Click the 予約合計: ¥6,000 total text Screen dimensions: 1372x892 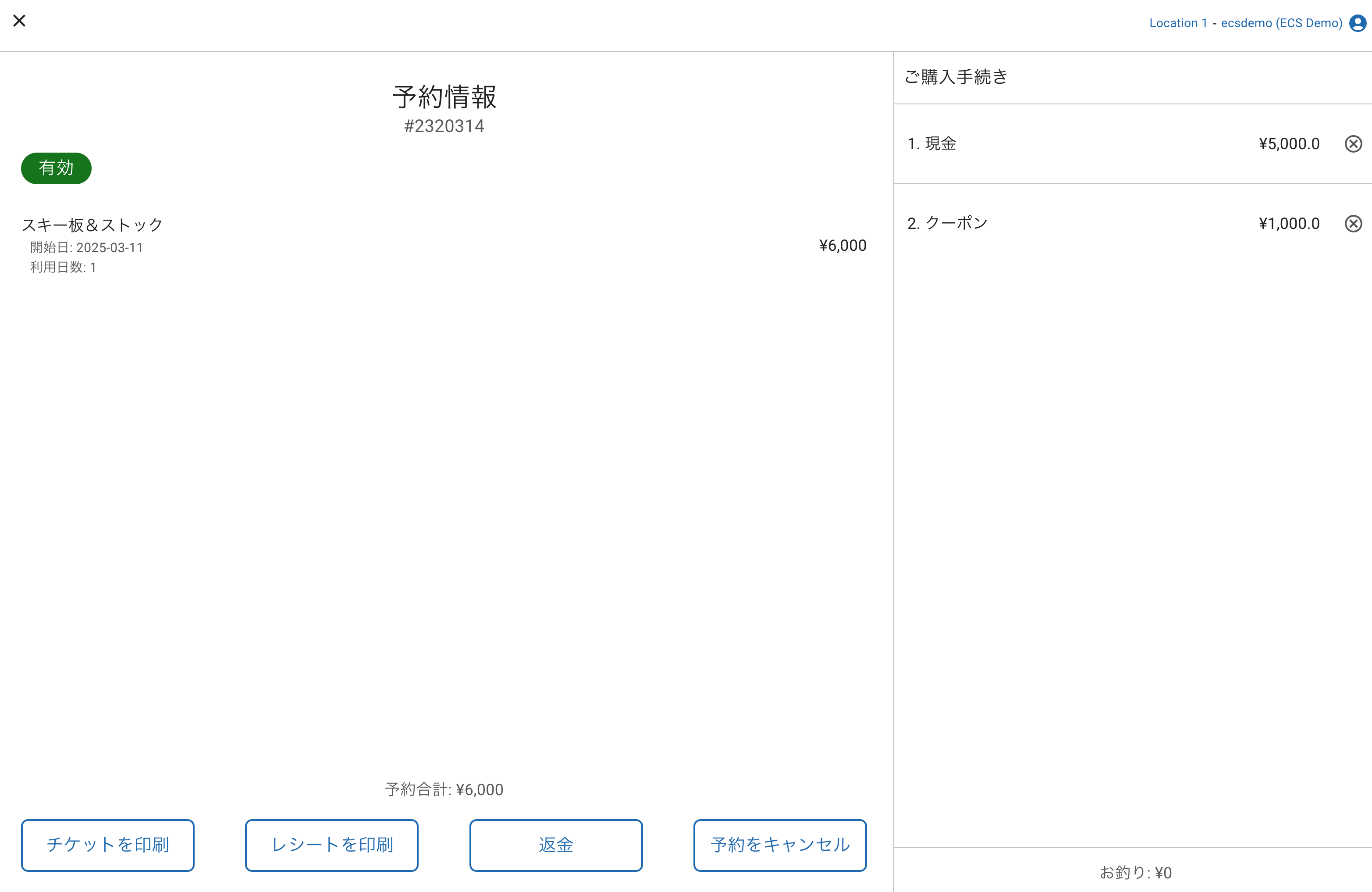coord(444,789)
